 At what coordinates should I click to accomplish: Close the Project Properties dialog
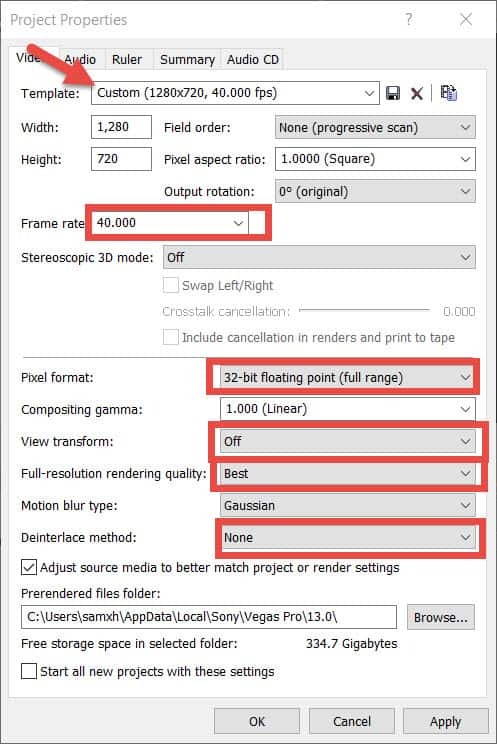[x=466, y=19]
